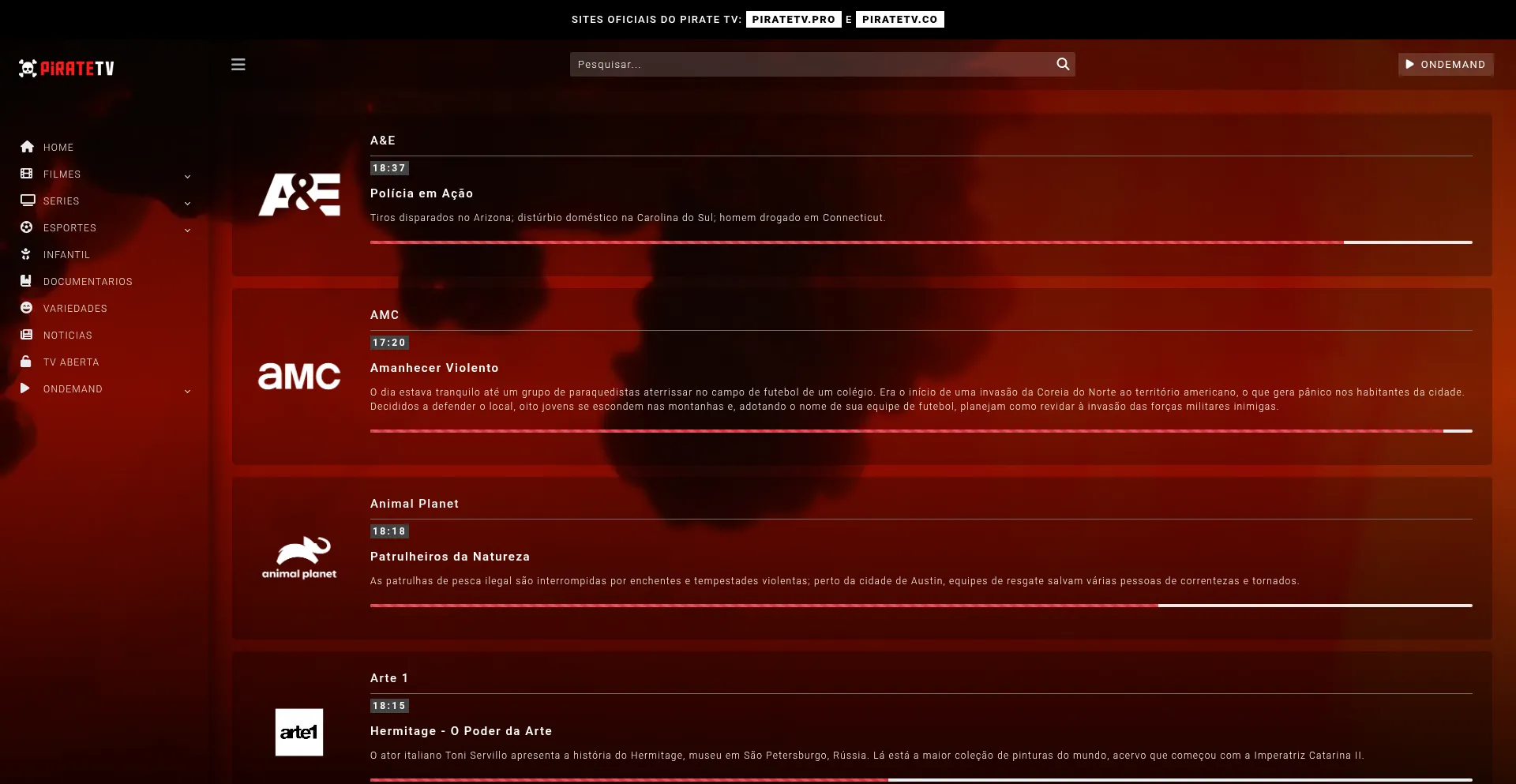Image resolution: width=1516 pixels, height=784 pixels.
Task: Click the search magnifier icon
Action: tap(1063, 64)
